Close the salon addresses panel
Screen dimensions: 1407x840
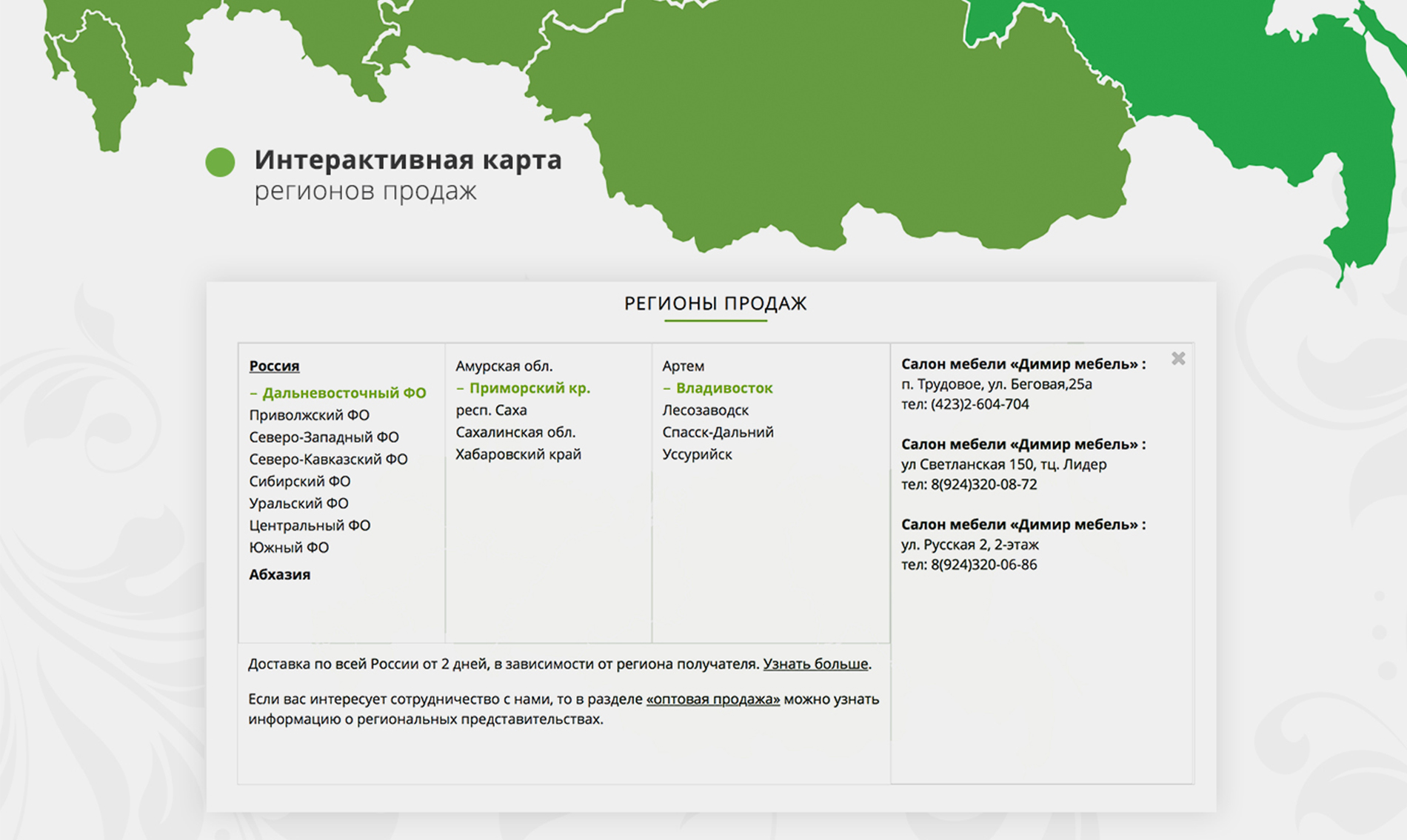tap(1178, 359)
